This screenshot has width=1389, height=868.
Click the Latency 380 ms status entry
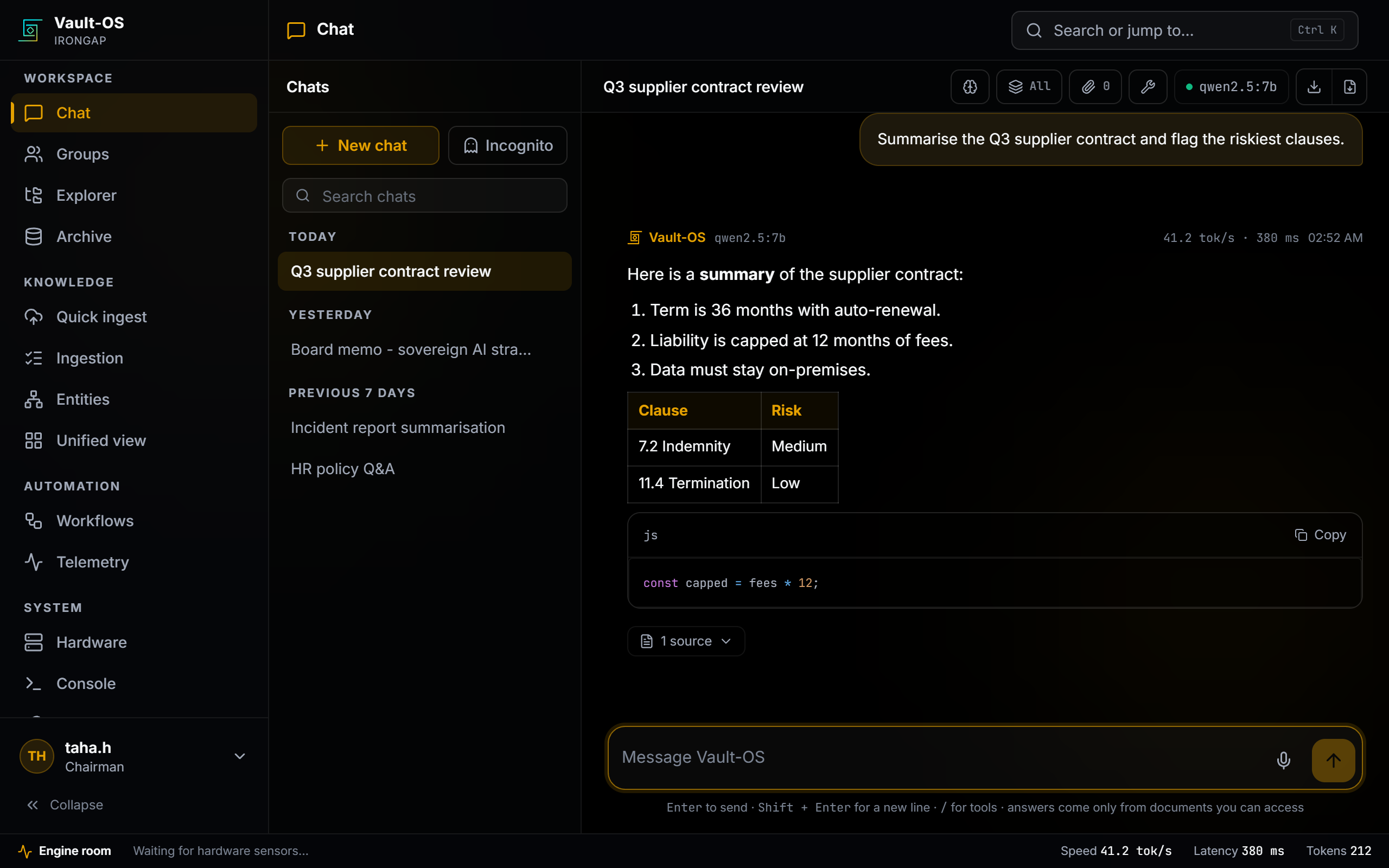(1239, 851)
